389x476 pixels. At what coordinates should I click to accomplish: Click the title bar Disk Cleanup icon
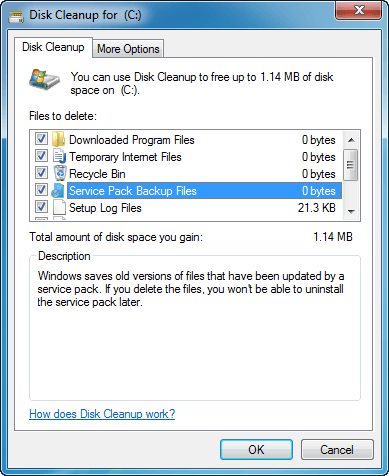click(x=16, y=16)
